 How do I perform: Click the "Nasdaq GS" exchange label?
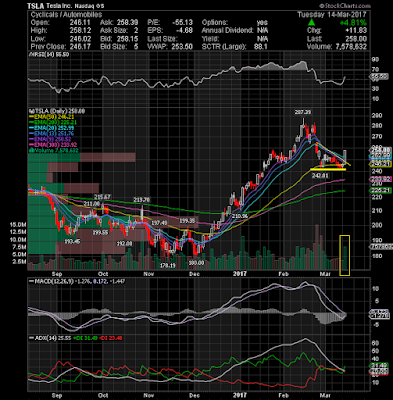click(89, 6)
